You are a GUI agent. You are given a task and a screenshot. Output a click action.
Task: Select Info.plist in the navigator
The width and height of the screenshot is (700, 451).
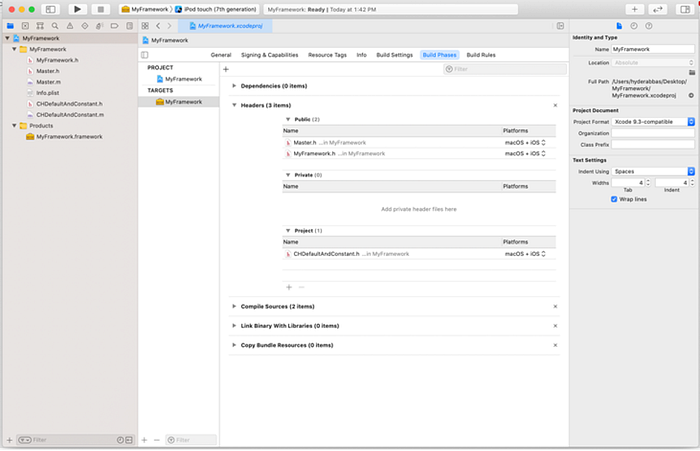tap(47, 93)
